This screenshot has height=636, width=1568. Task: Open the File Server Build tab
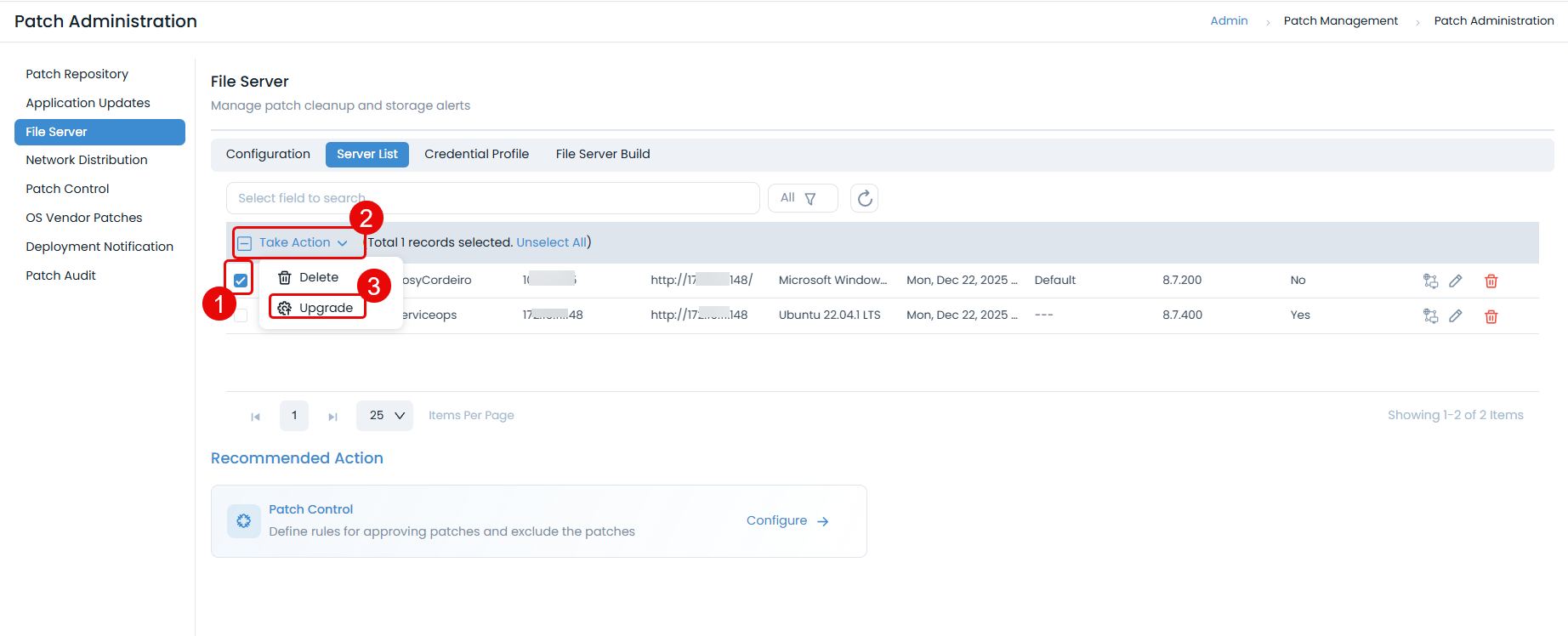tap(602, 154)
